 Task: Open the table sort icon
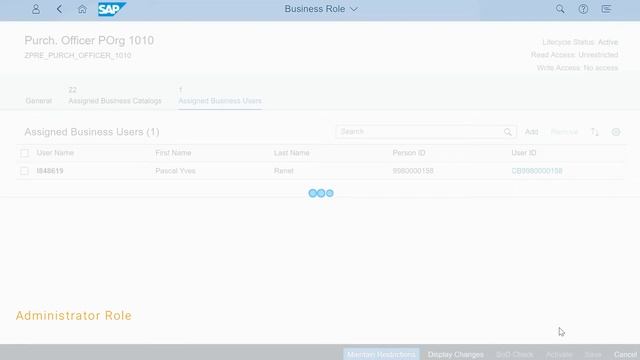coord(595,132)
